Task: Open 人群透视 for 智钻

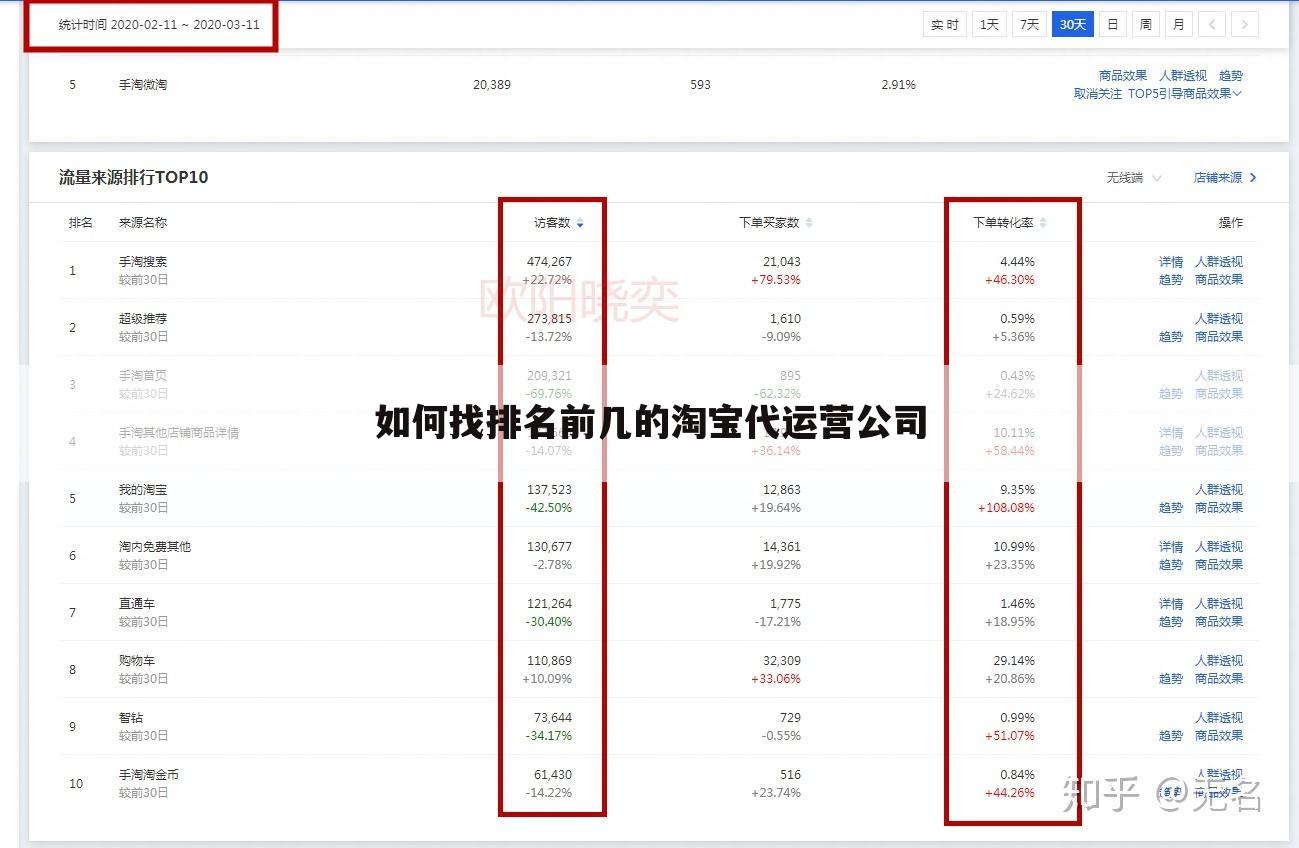Action: pyautogui.click(x=1219, y=718)
